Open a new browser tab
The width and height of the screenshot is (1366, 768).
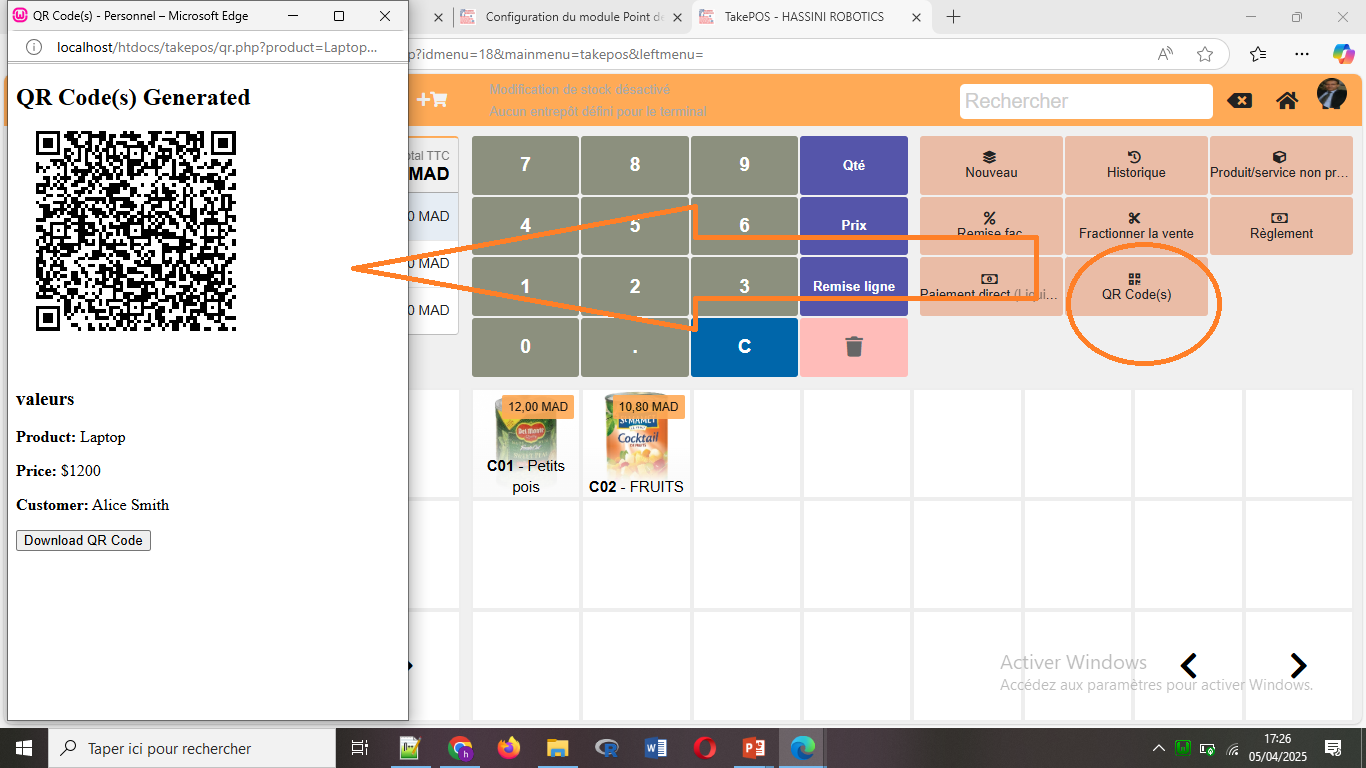(x=953, y=17)
